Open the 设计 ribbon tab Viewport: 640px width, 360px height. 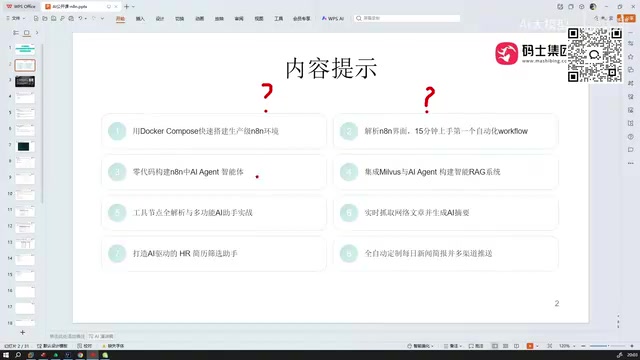pos(160,19)
